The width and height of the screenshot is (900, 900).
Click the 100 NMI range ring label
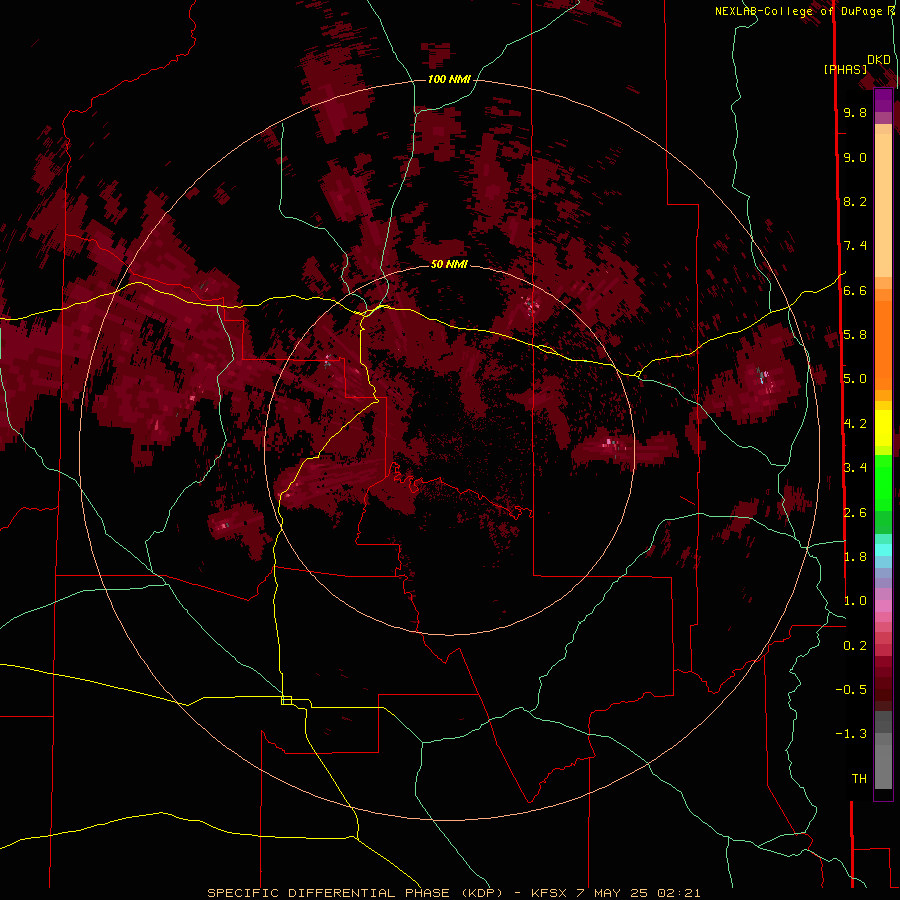pyautogui.click(x=449, y=79)
